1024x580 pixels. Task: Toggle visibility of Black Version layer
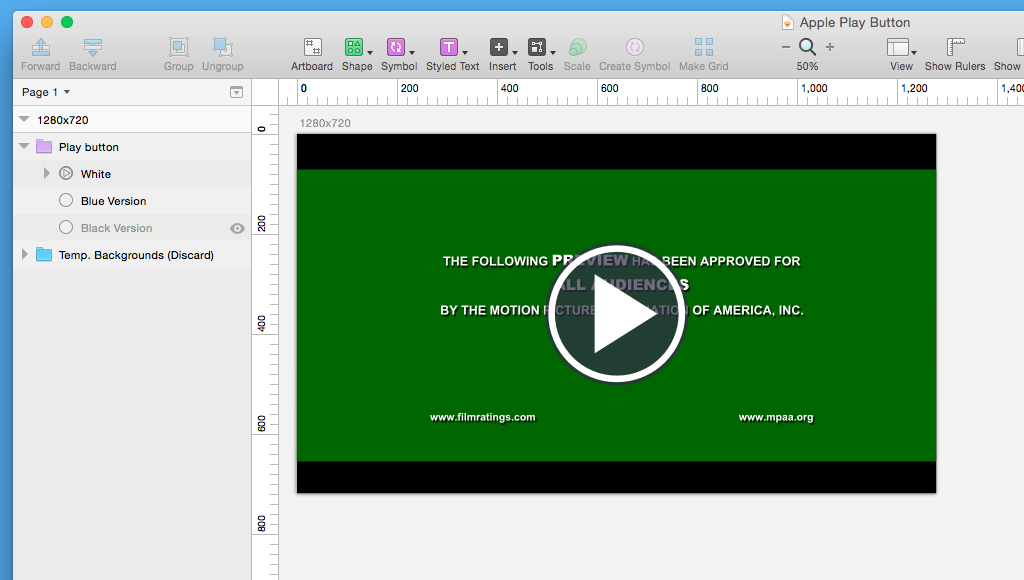(x=237, y=228)
